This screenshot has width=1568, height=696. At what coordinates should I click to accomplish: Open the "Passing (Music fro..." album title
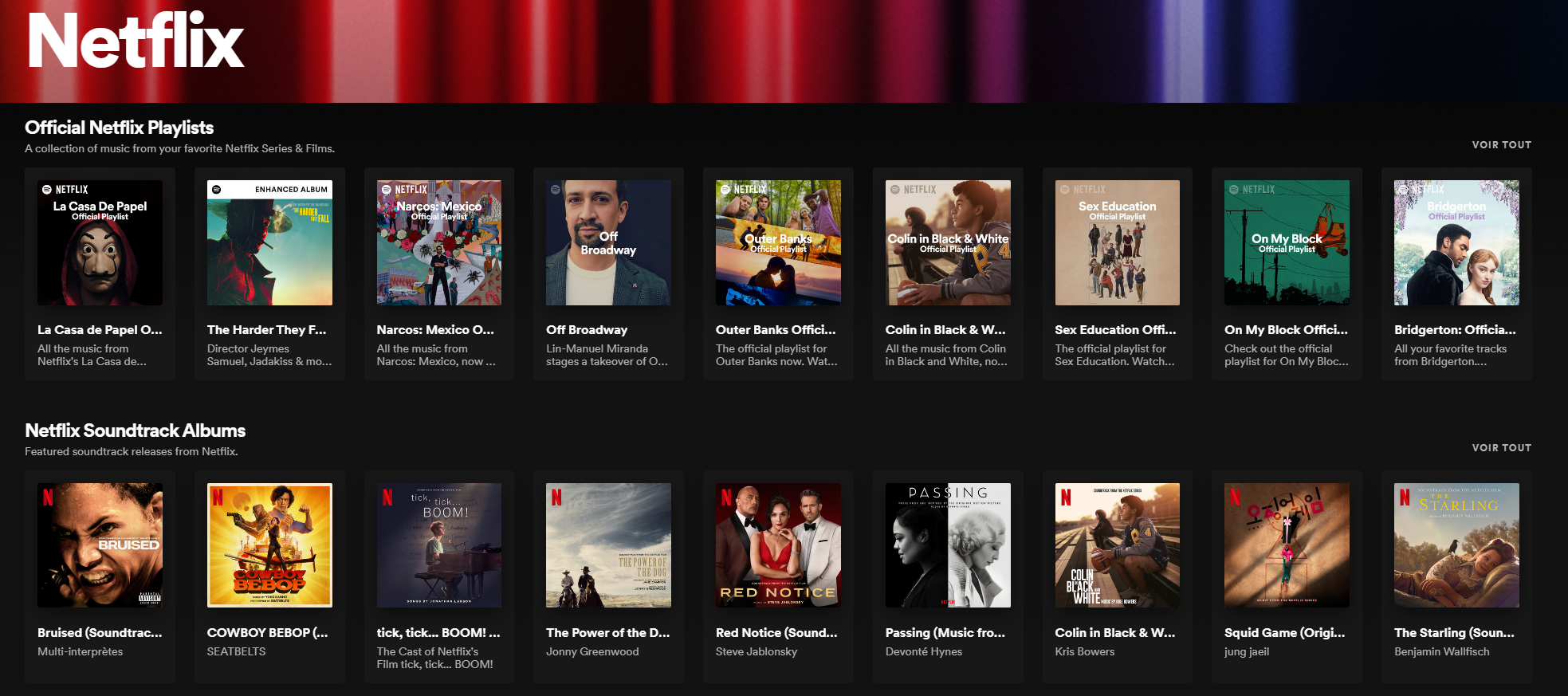pyautogui.click(x=945, y=633)
